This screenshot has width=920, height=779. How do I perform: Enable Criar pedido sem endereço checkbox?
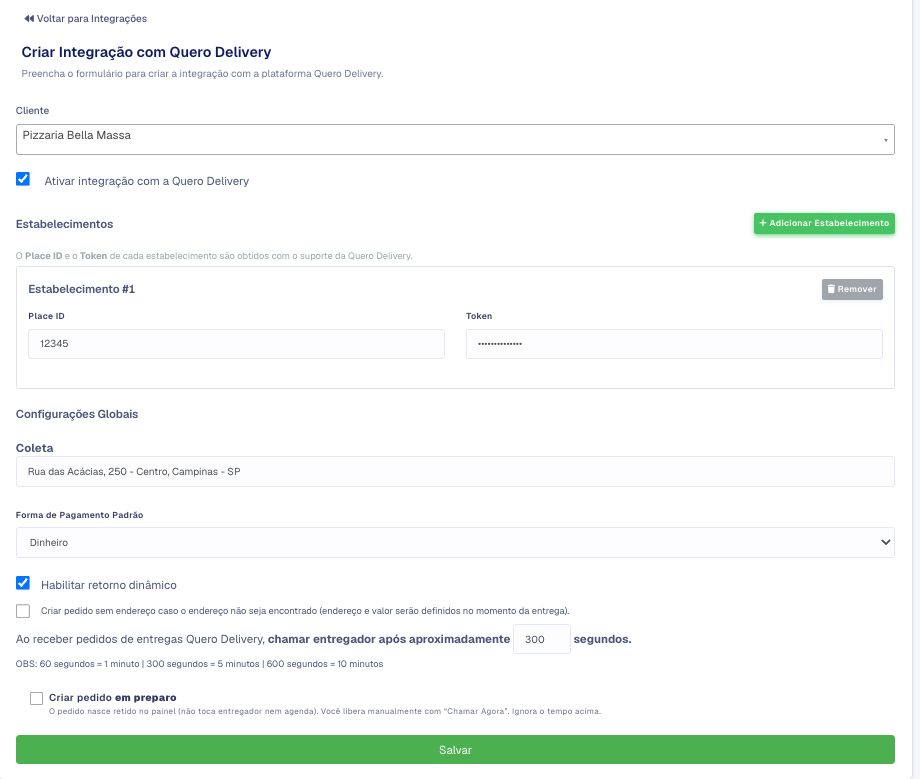click(23, 611)
